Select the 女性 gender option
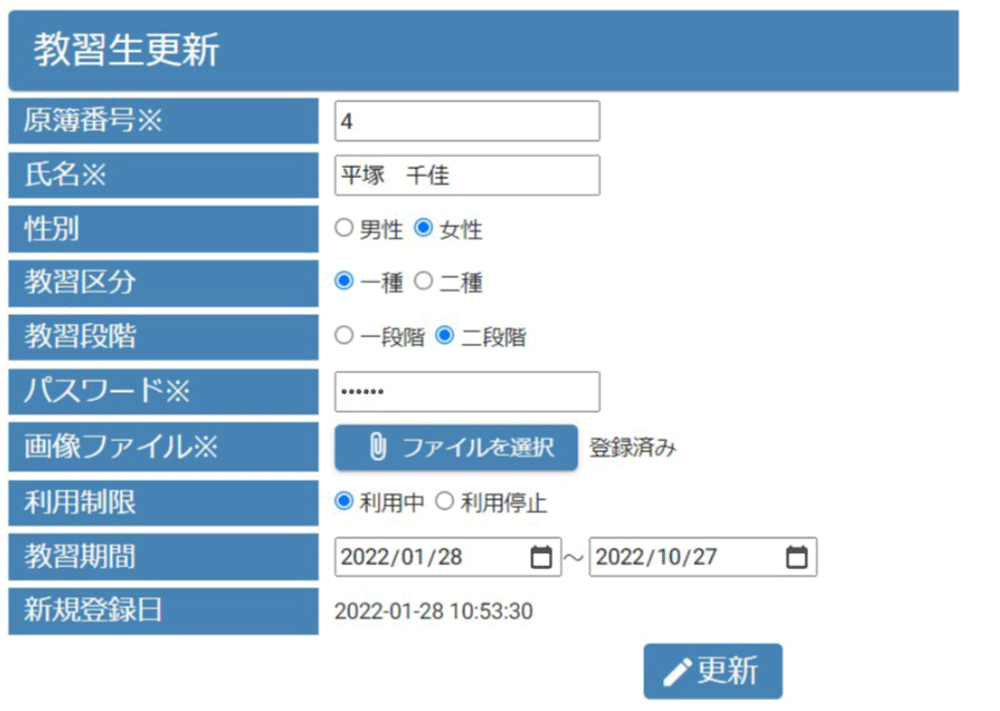 423,229
